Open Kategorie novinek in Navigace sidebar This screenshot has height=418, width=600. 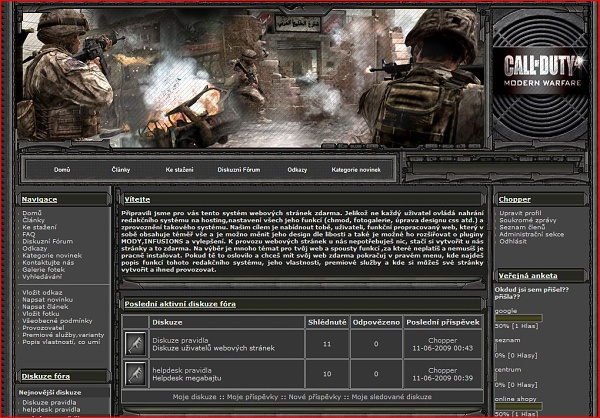pos(52,255)
